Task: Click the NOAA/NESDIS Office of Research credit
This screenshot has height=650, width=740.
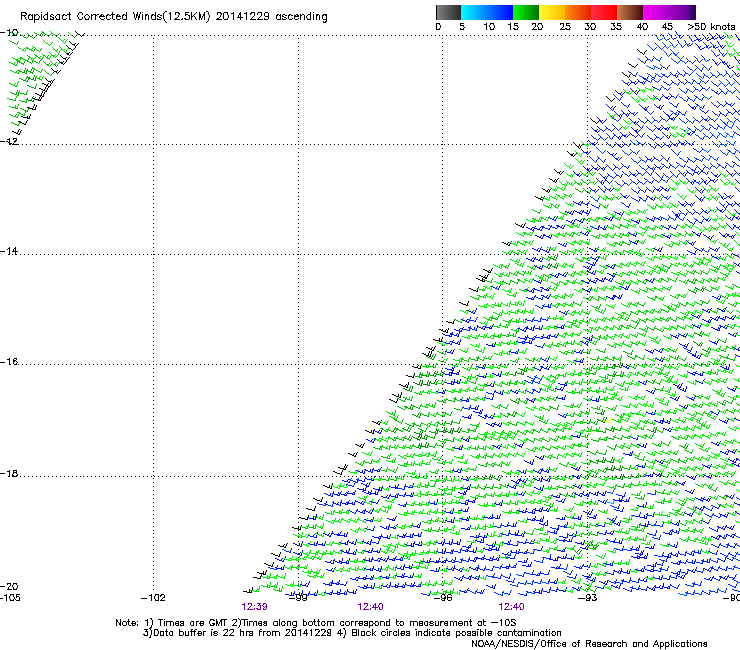Action: (x=589, y=644)
